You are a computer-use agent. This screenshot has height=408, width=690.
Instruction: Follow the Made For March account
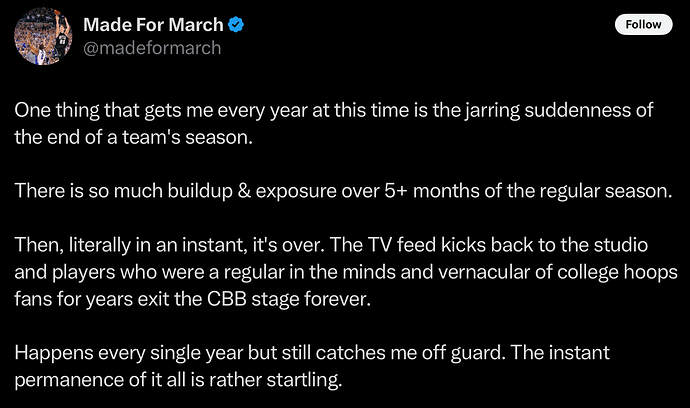point(643,24)
